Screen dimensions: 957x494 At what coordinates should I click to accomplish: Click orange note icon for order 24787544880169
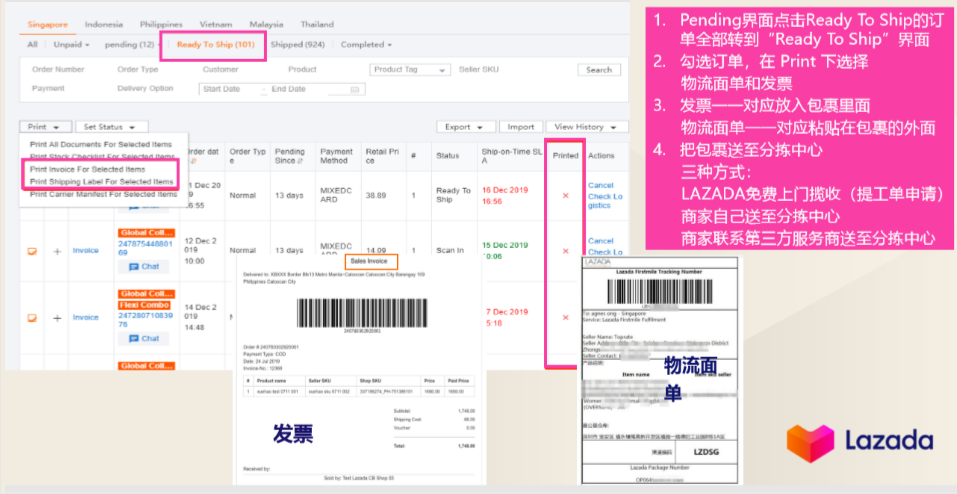(32, 251)
